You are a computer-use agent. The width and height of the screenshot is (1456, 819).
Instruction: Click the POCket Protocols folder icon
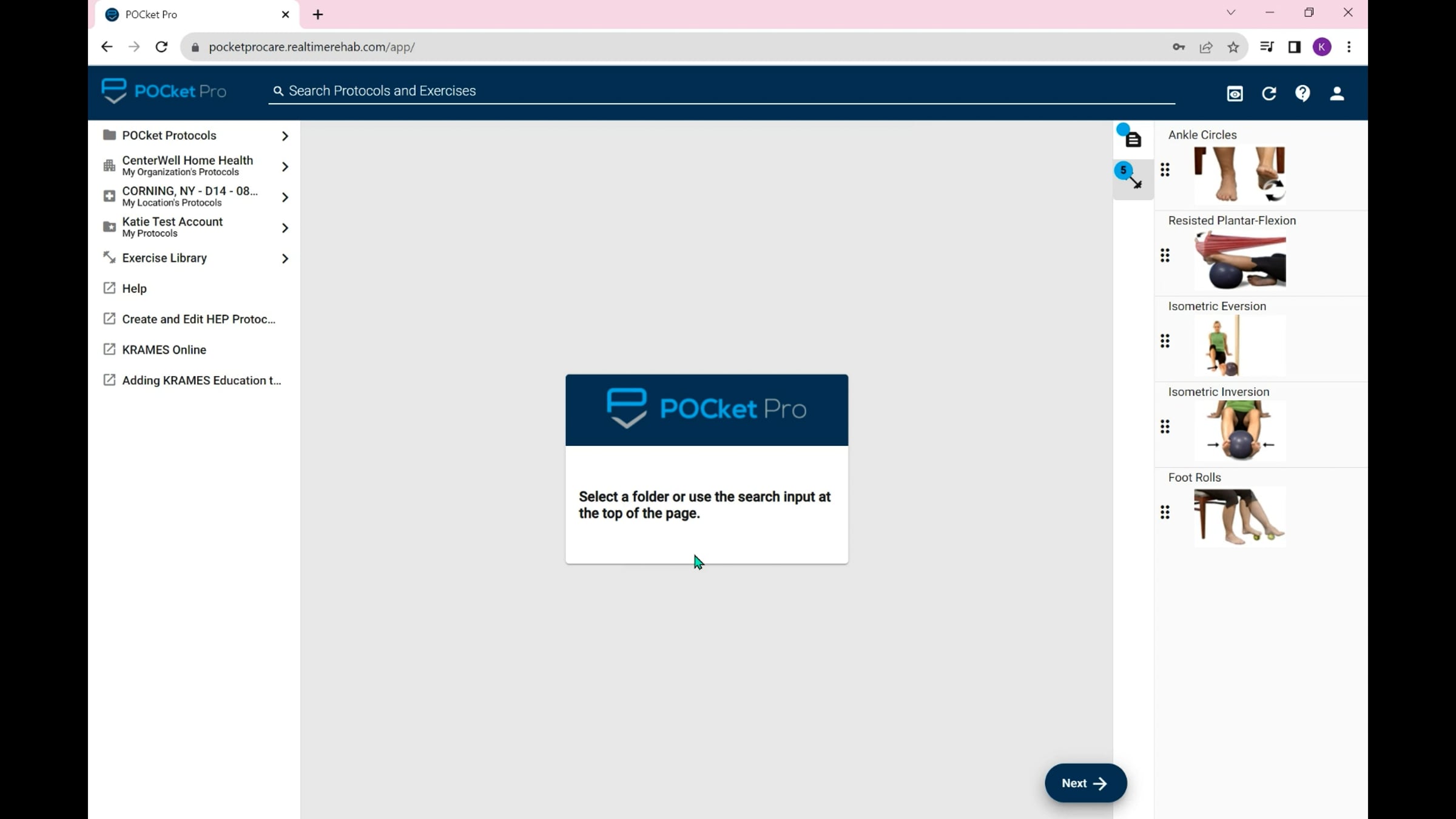pos(109,135)
